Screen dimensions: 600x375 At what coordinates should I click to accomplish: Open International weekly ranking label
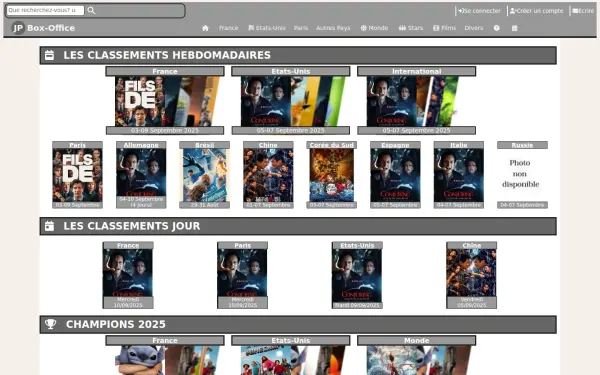pos(417,71)
